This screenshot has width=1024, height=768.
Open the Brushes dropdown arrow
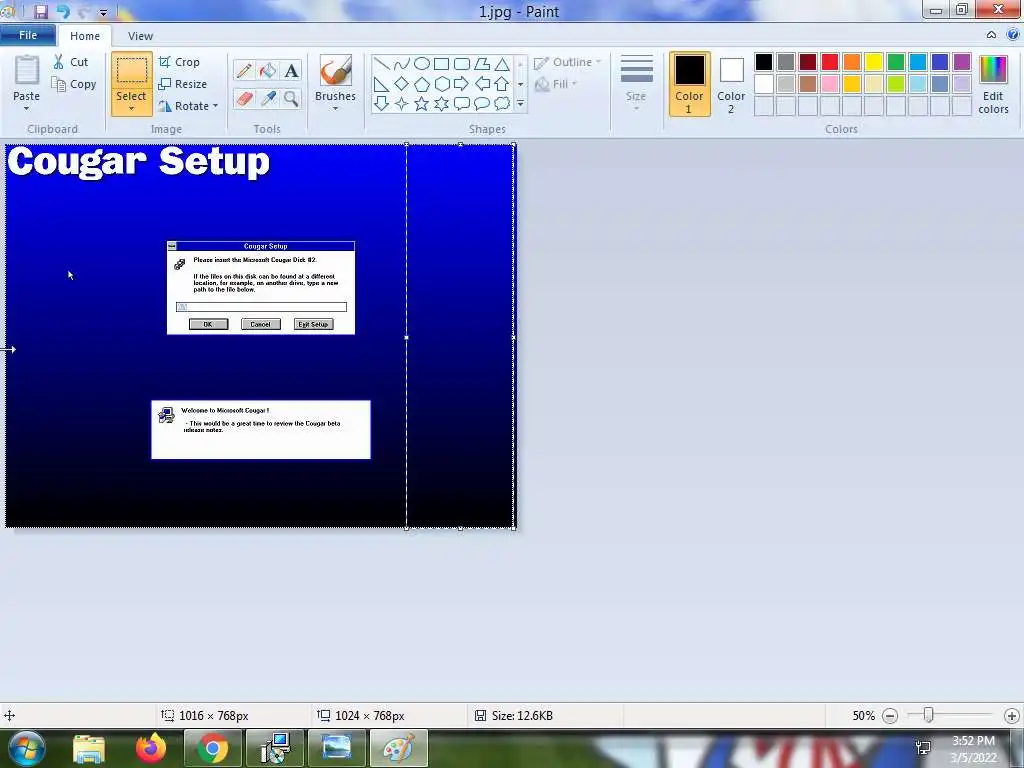[335, 108]
